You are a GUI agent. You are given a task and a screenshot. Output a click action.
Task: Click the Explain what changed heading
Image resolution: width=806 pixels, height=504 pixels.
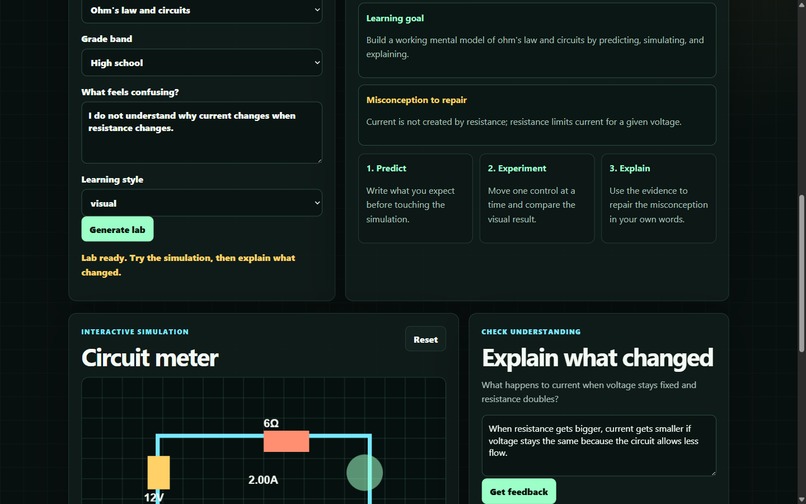tap(597, 357)
